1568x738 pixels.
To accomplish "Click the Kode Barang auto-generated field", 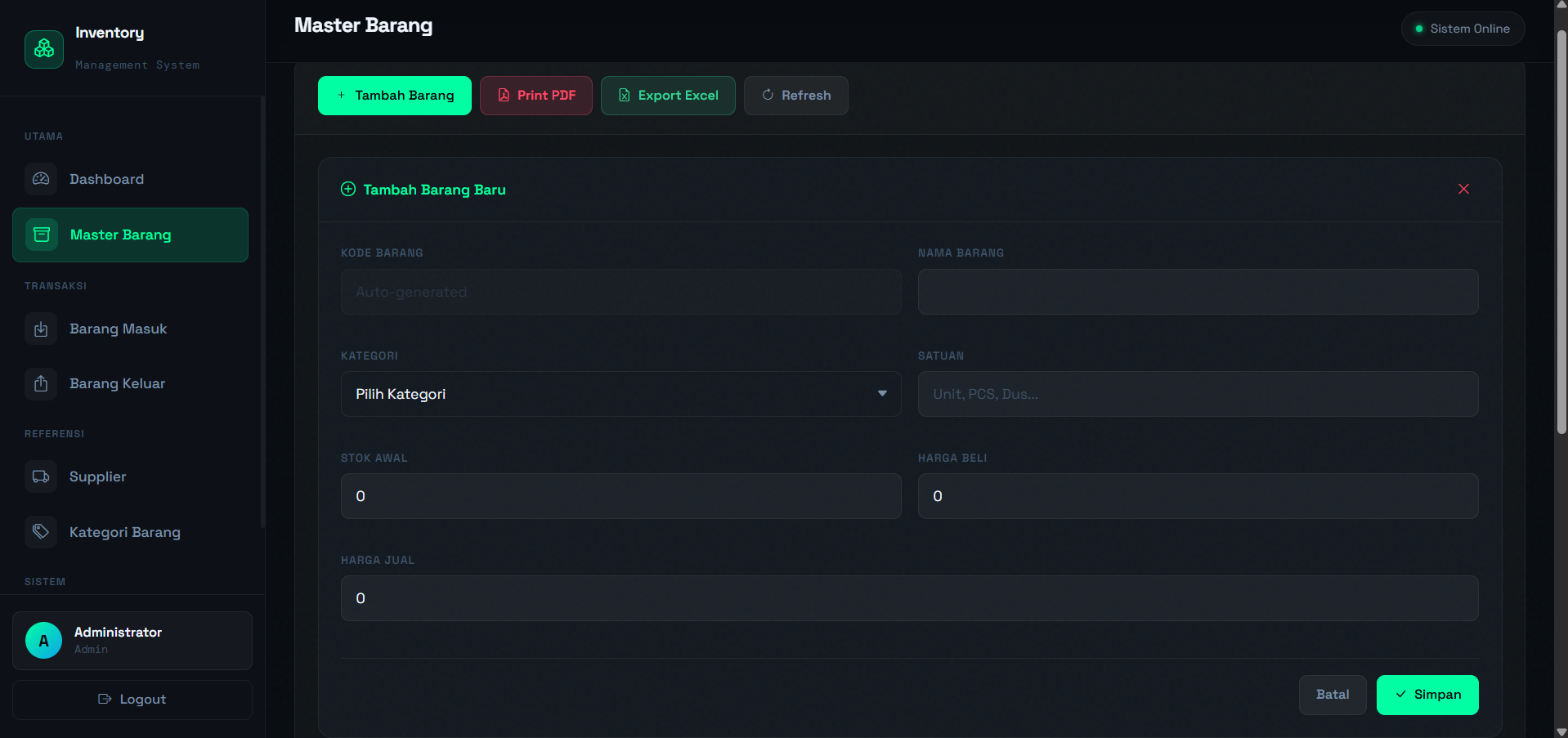I will [x=621, y=292].
